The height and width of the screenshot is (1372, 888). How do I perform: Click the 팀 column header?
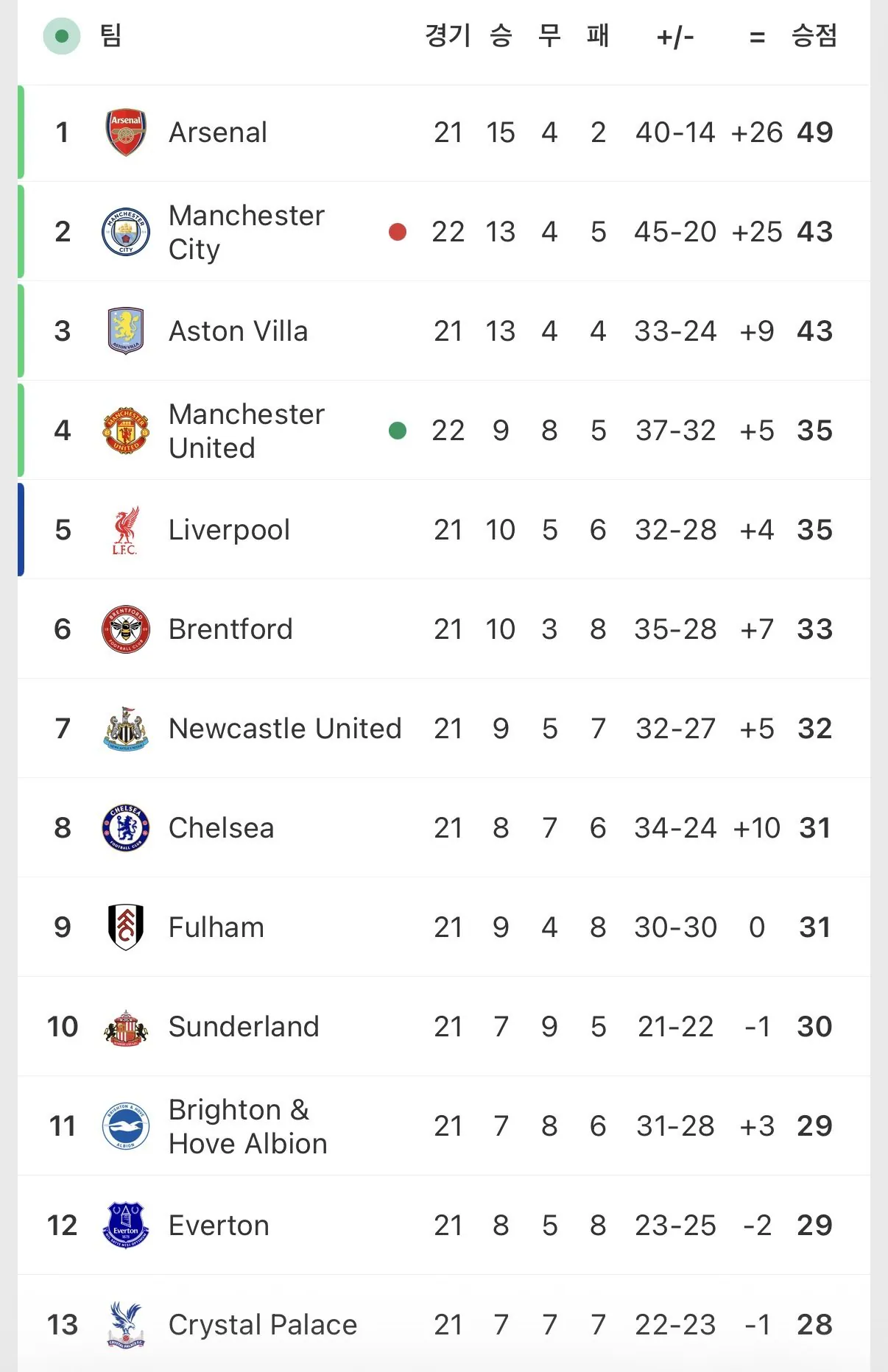(111, 35)
